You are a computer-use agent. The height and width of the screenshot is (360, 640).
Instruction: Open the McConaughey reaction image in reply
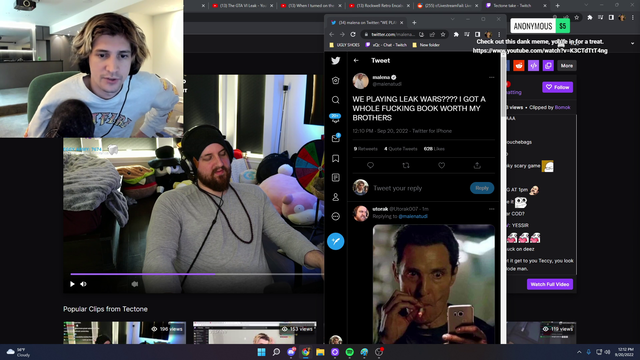click(433, 284)
